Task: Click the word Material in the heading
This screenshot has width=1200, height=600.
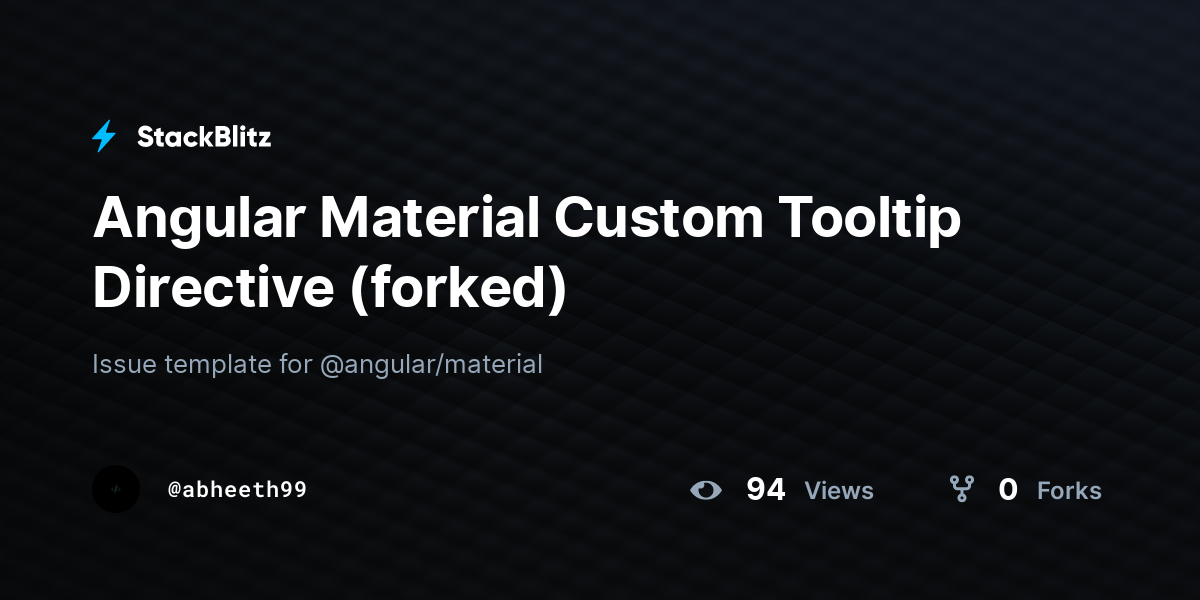Action: coord(429,219)
